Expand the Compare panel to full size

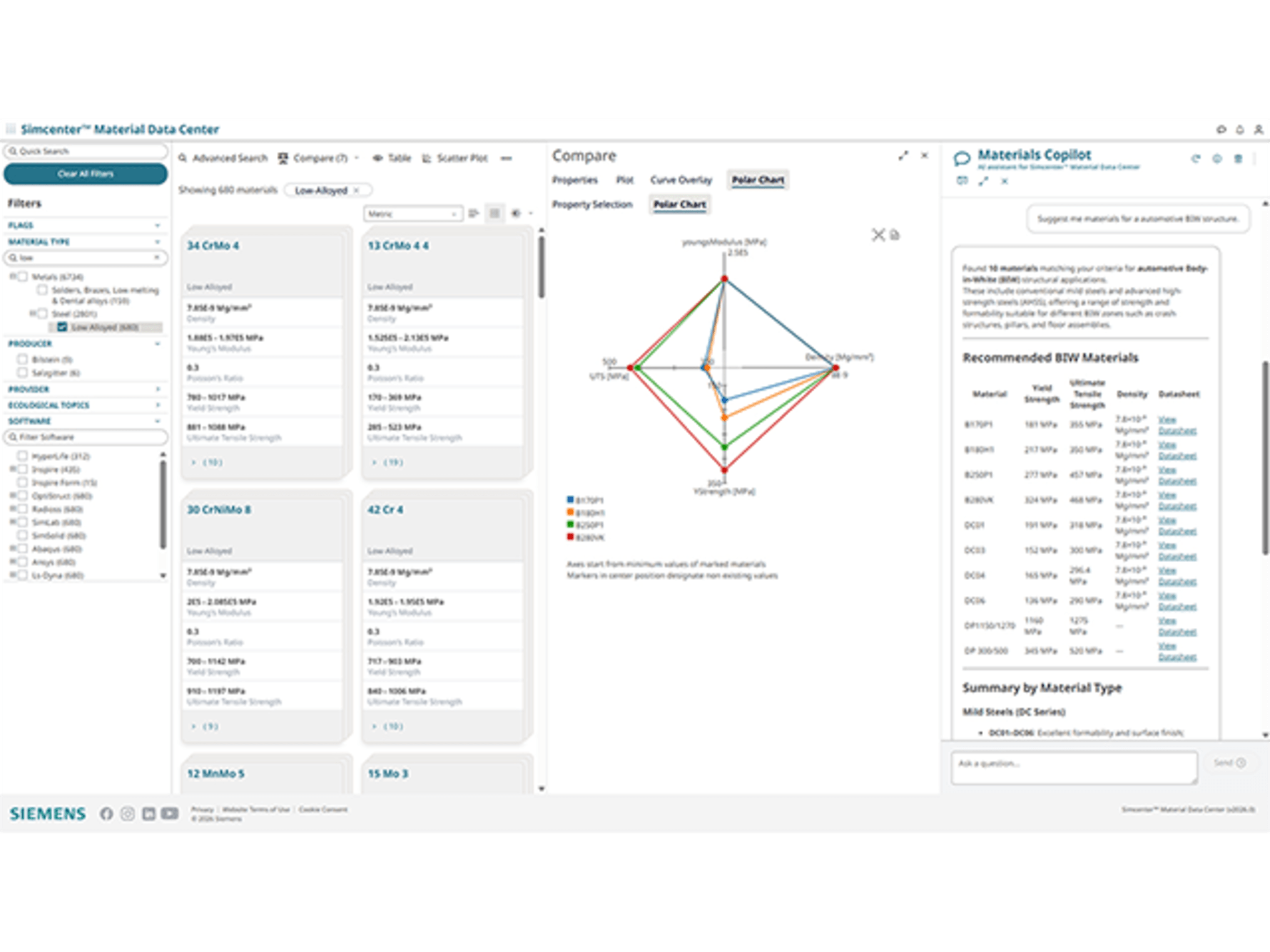point(903,155)
